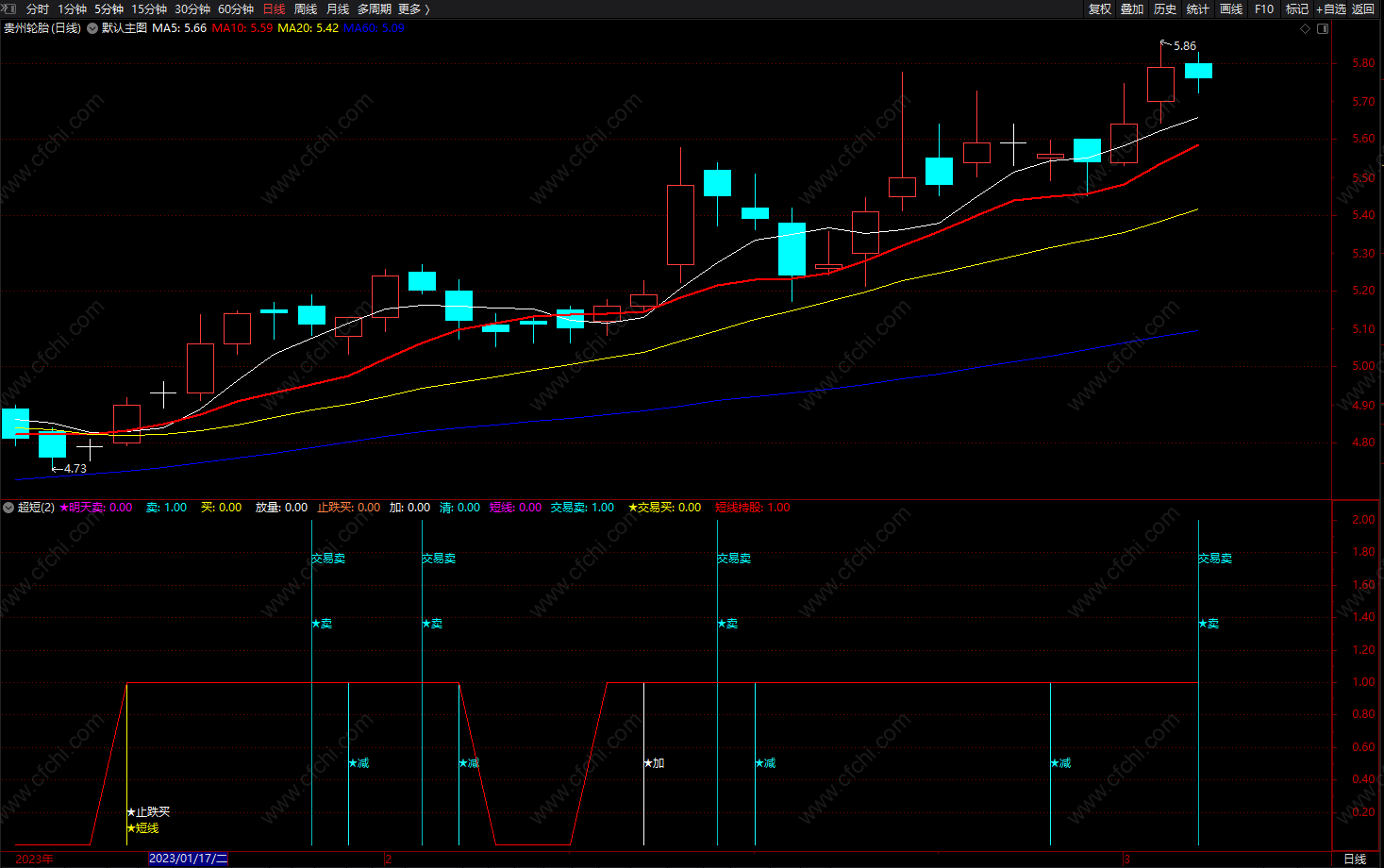Click the diamond marker icon above the chart
Viewport: 1384px width, 868px height.
[x=1306, y=28]
